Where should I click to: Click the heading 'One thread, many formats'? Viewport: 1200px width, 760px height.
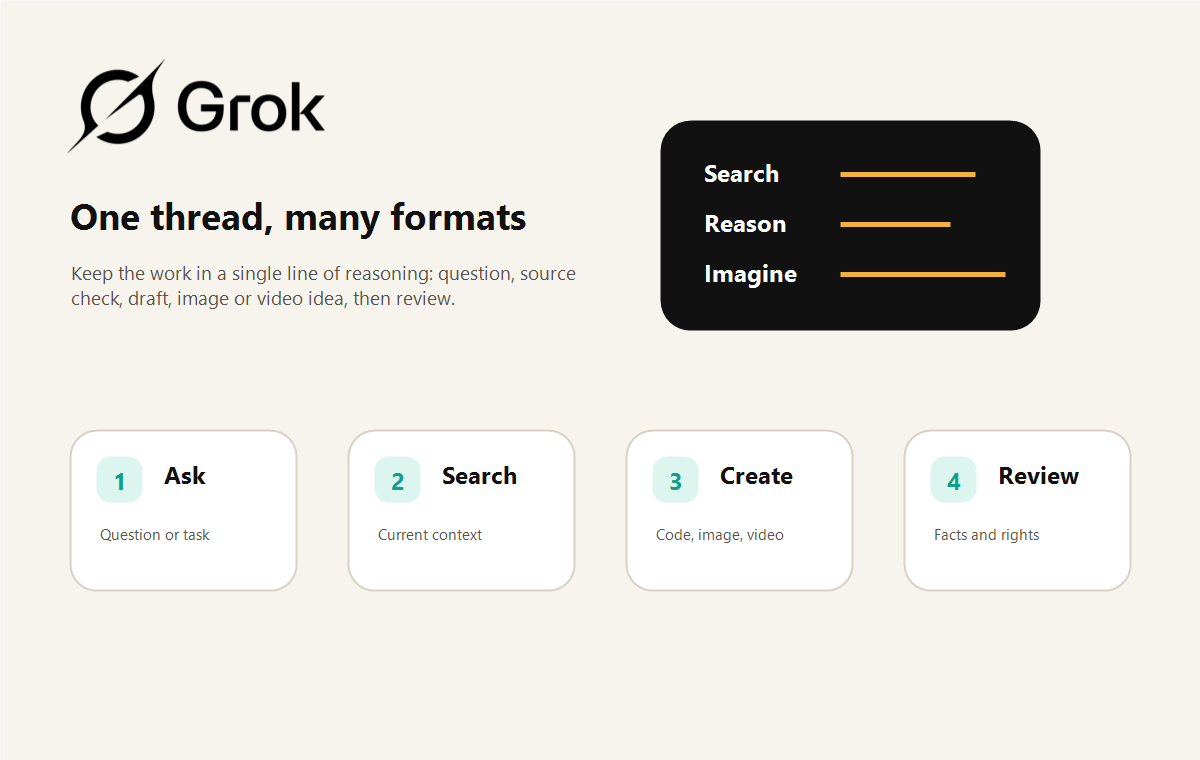pyautogui.click(x=298, y=218)
